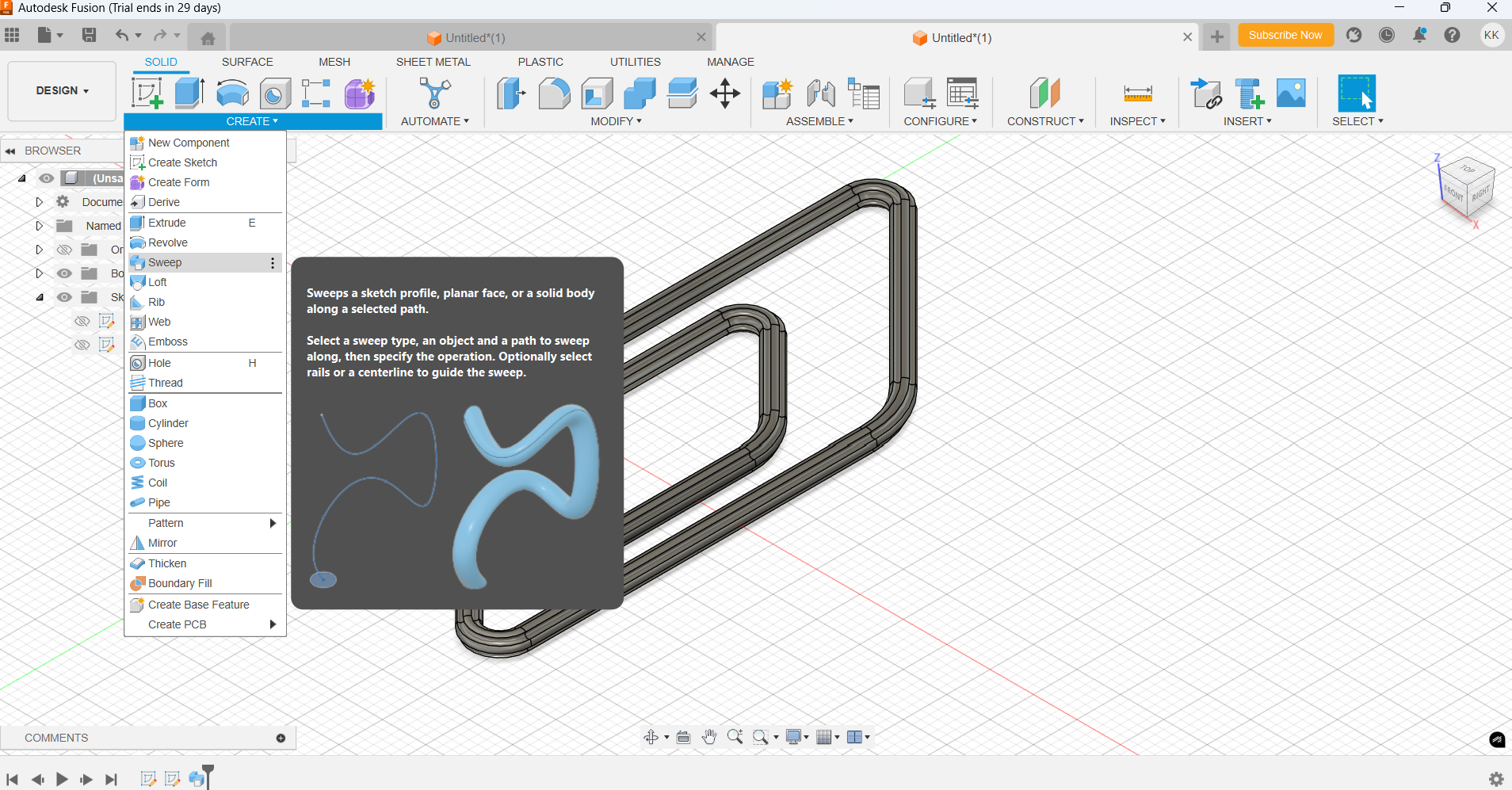Screen dimensions: 1512x790
Task: Collapse the Sketches tree node
Action: tap(39, 297)
